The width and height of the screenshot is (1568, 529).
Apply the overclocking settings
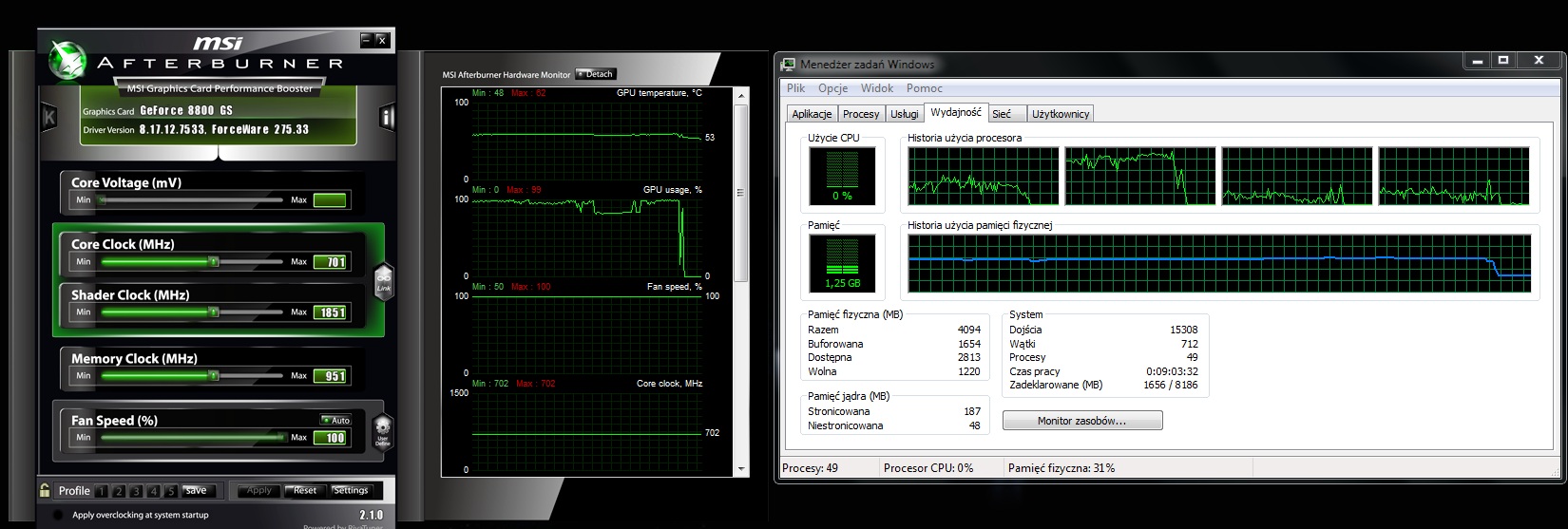[258, 491]
